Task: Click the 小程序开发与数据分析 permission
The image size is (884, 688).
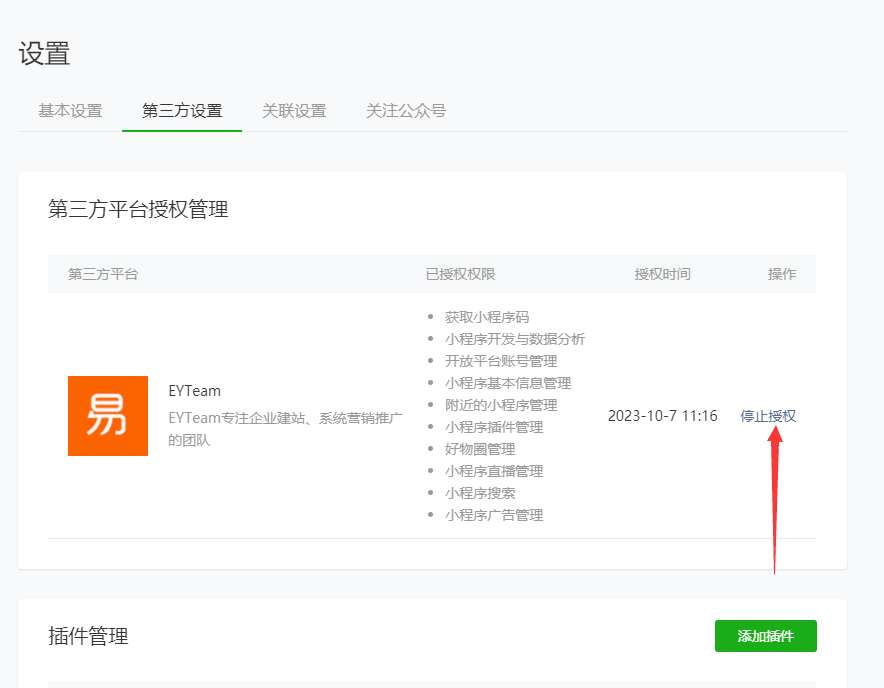Action: pyautogui.click(x=513, y=339)
